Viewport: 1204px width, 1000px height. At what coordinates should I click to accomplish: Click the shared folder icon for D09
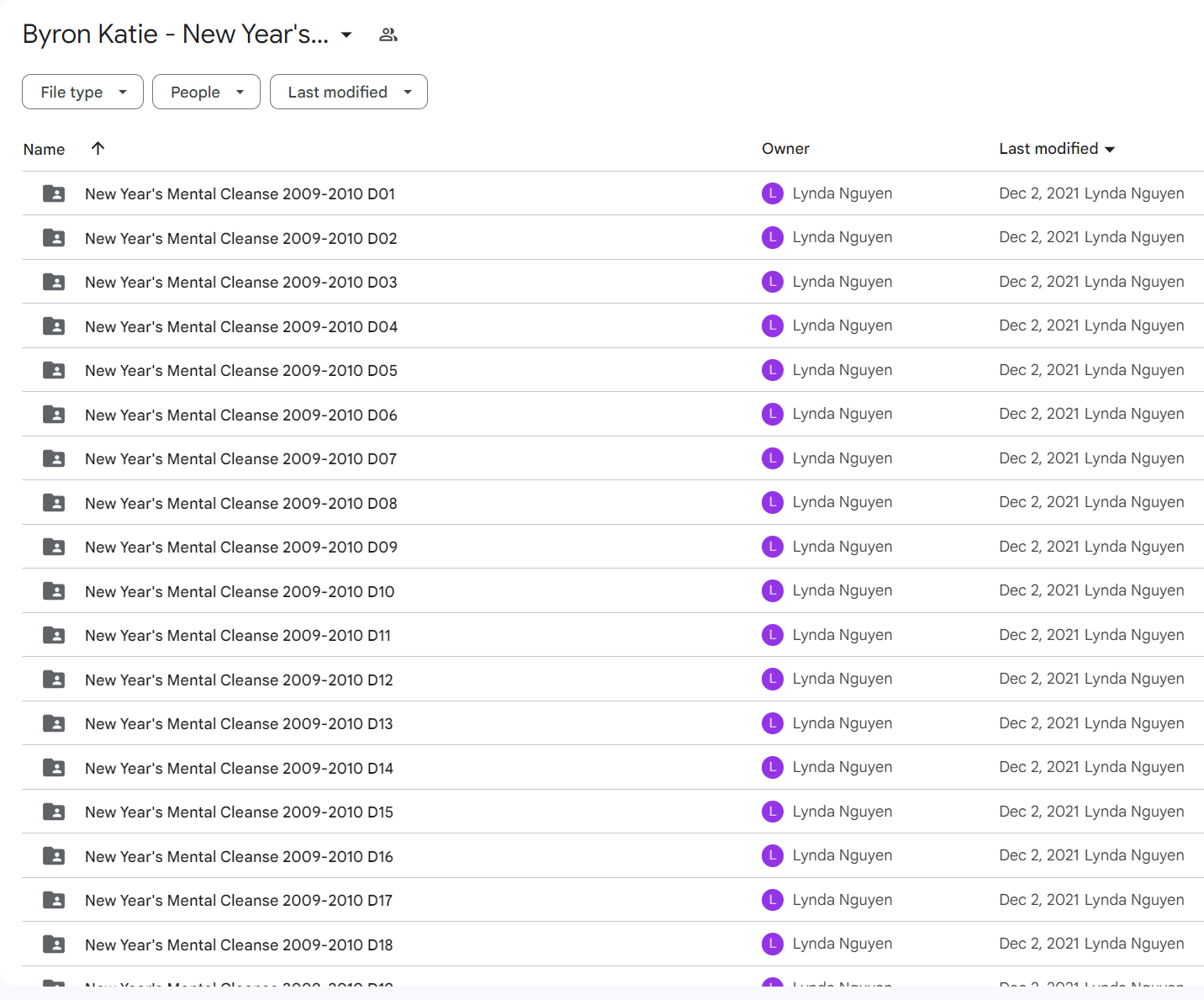(54, 547)
